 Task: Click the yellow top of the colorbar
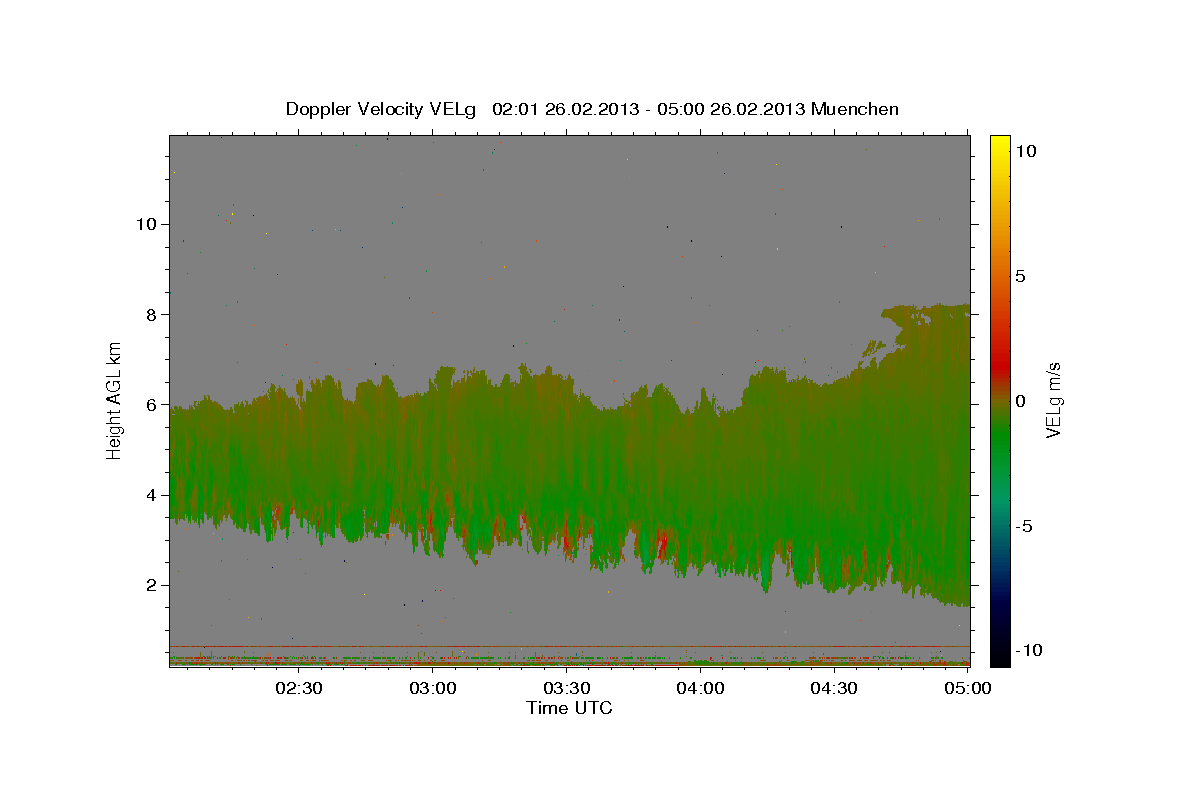point(1000,145)
